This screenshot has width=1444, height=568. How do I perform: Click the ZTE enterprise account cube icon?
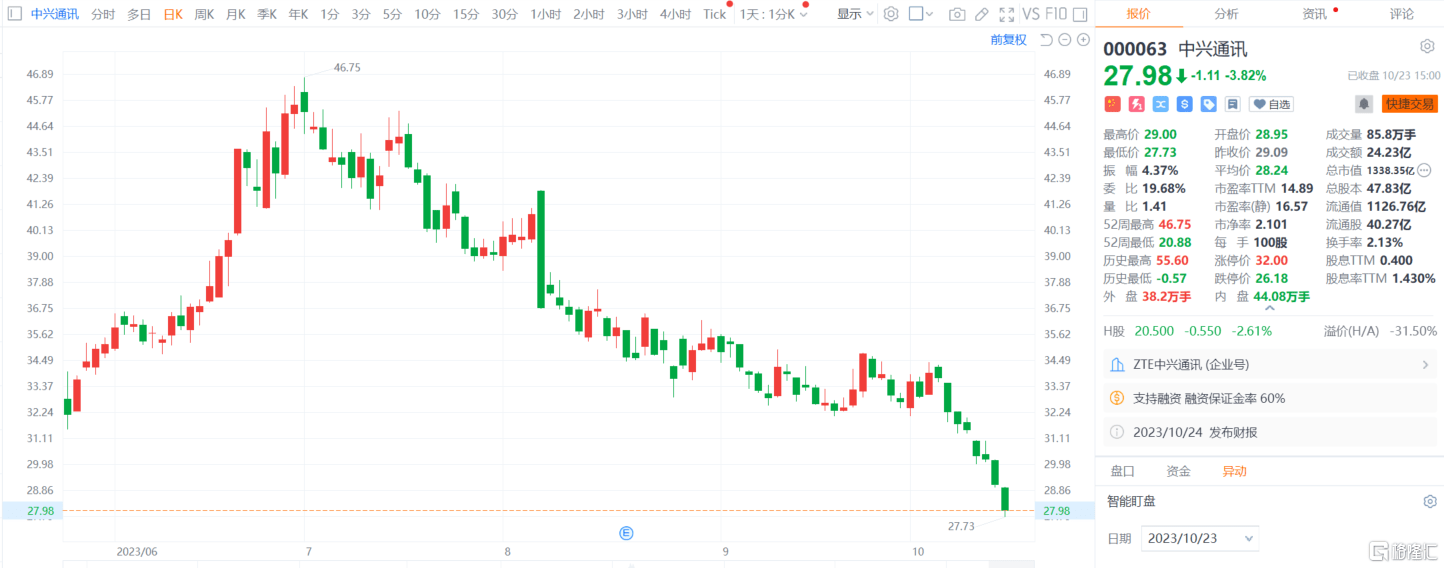click(1117, 365)
